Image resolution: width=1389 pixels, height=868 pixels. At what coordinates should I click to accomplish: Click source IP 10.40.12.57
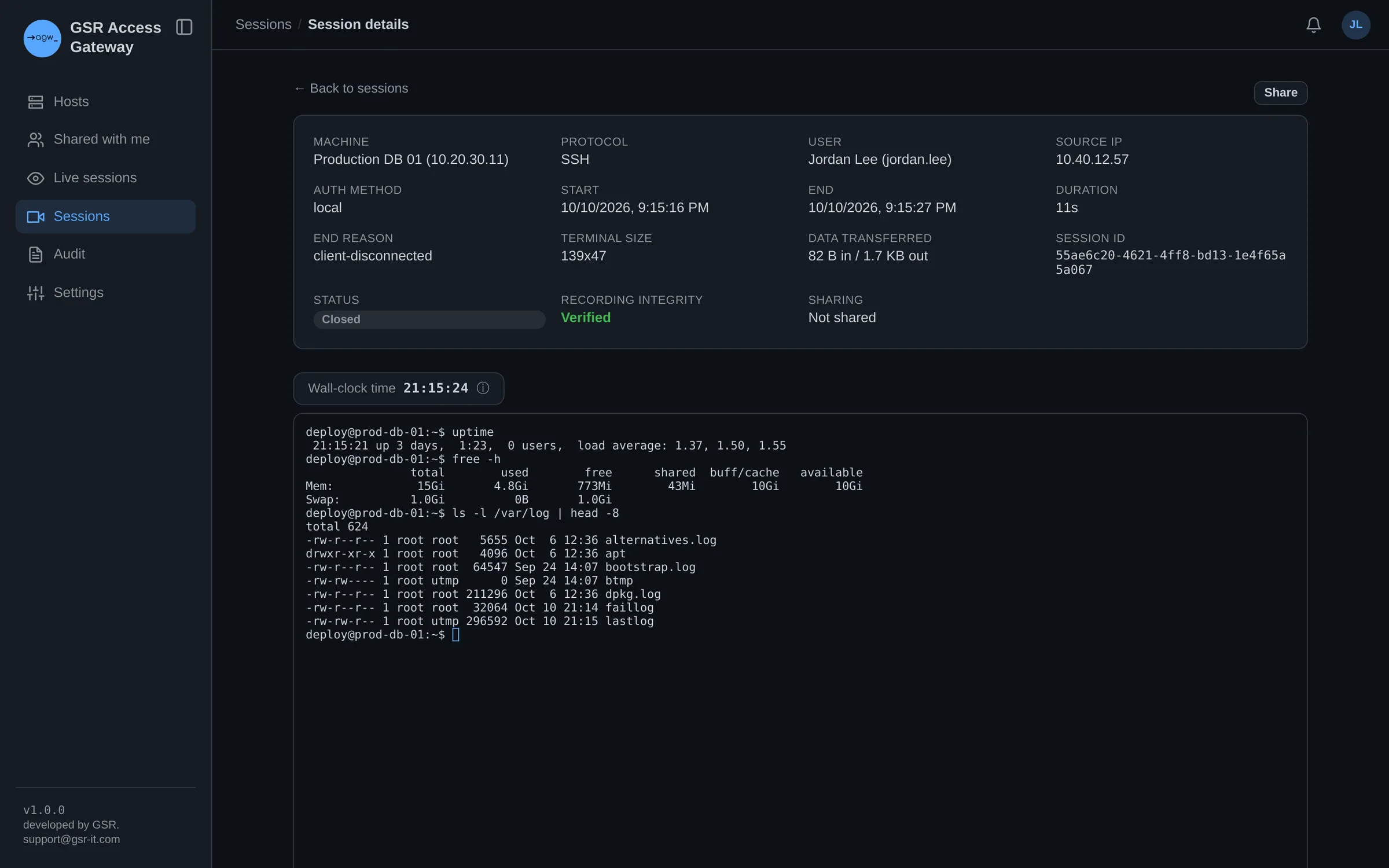pyautogui.click(x=1092, y=160)
